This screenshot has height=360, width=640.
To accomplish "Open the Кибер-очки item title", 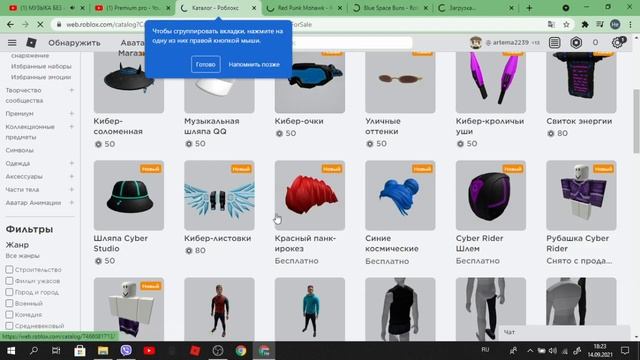I will [x=299, y=121].
